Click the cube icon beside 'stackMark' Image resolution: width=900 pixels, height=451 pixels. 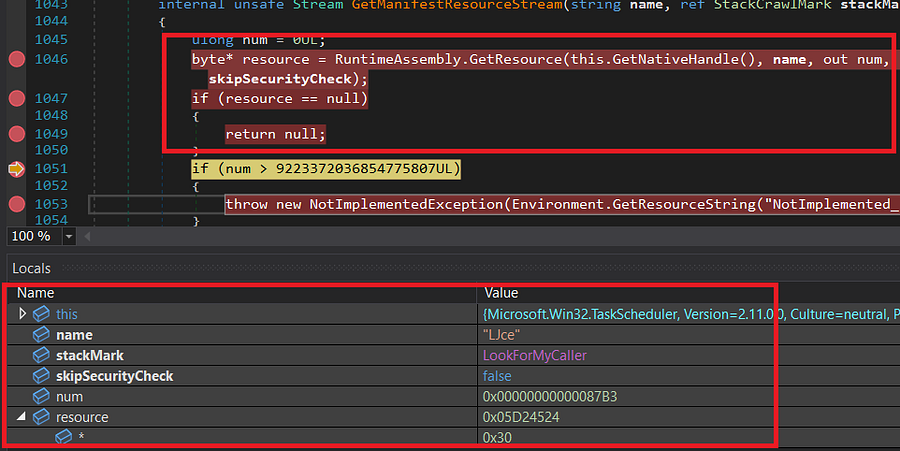coord(41,355)
